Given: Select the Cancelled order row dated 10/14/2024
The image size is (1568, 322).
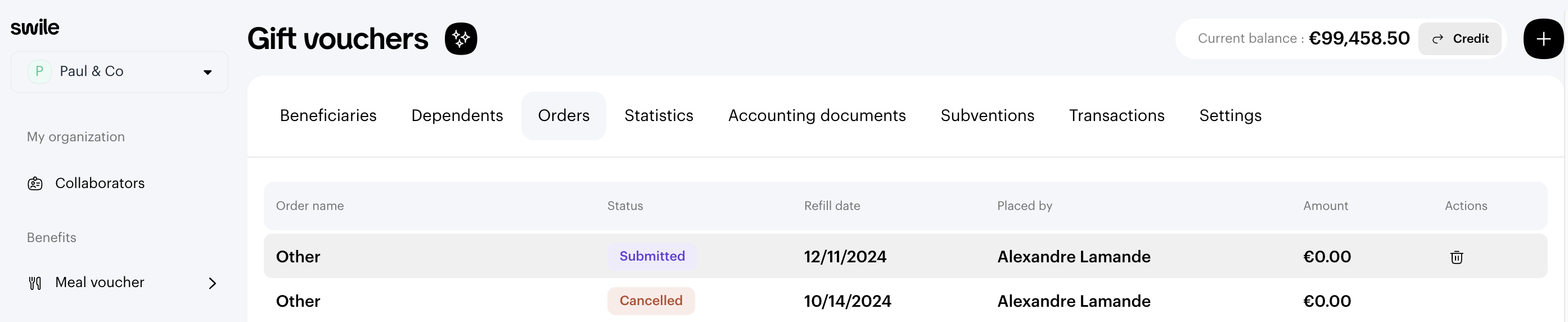Looking at the screenshot, I should coord(905,301).
